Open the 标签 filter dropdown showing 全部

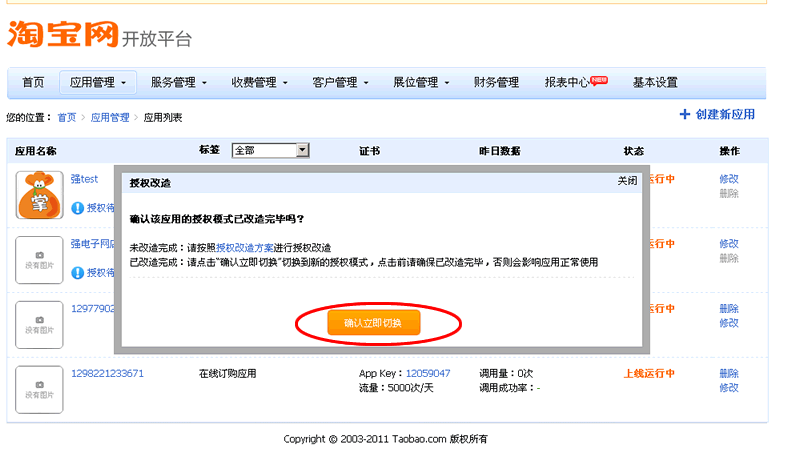pos(270,151)
